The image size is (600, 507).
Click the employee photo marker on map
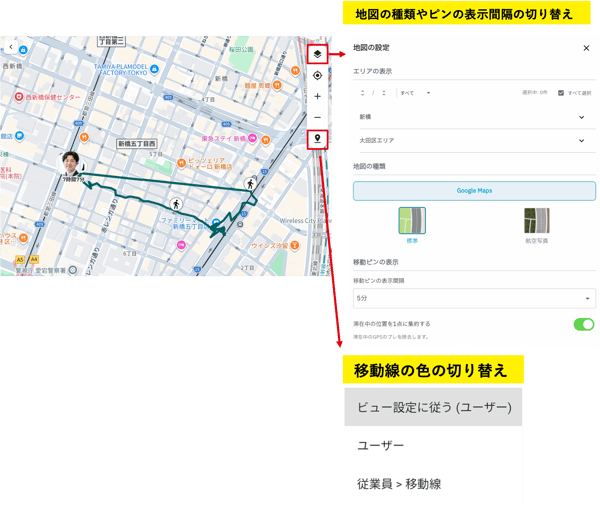71,163
